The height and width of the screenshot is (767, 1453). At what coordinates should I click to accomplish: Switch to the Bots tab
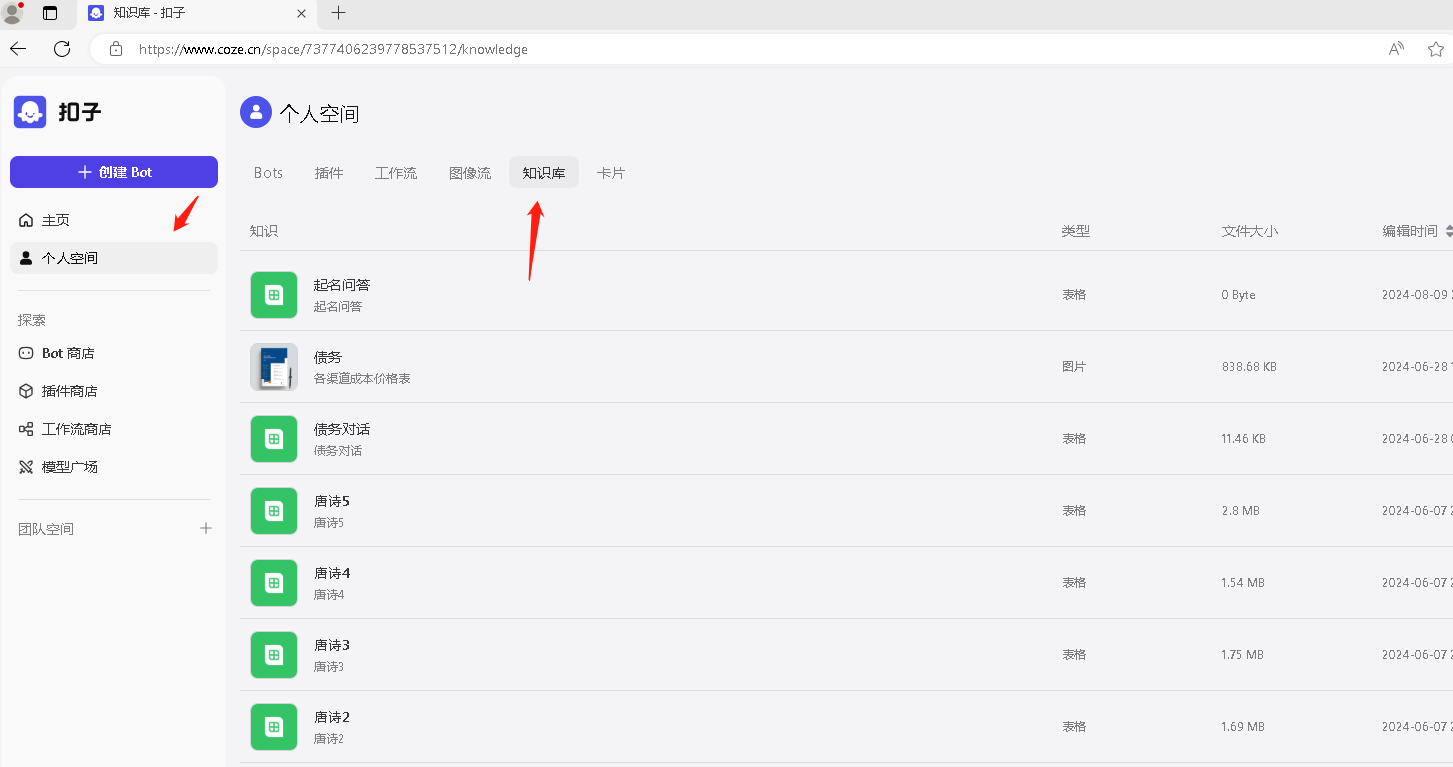click(268, 173)
